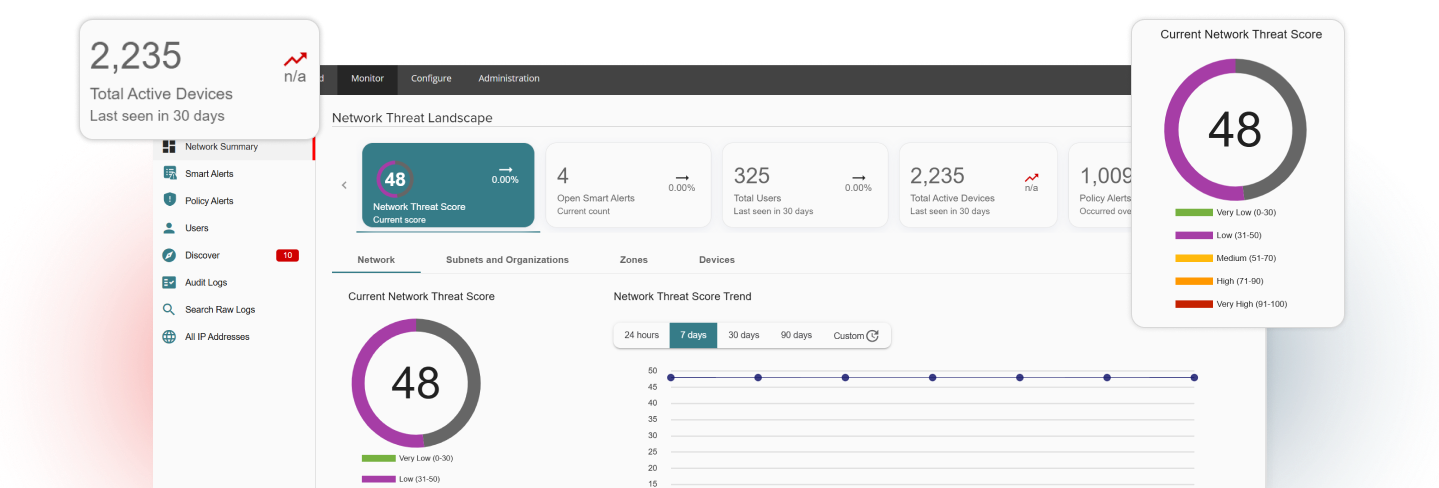The image size is (1439, 488).
Task: Open the Configure menu in top bar
Action: (431, 79)
